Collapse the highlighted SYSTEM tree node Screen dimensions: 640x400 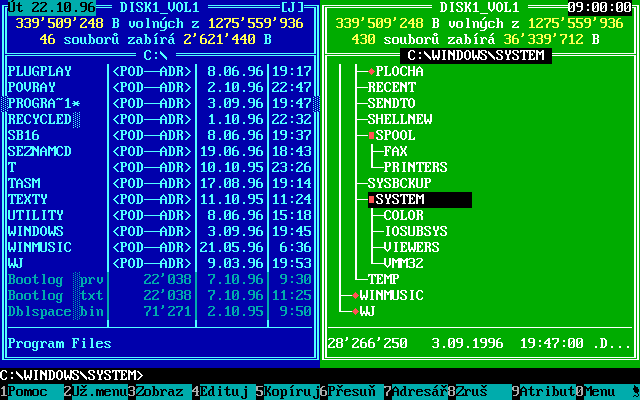(371, 200)
